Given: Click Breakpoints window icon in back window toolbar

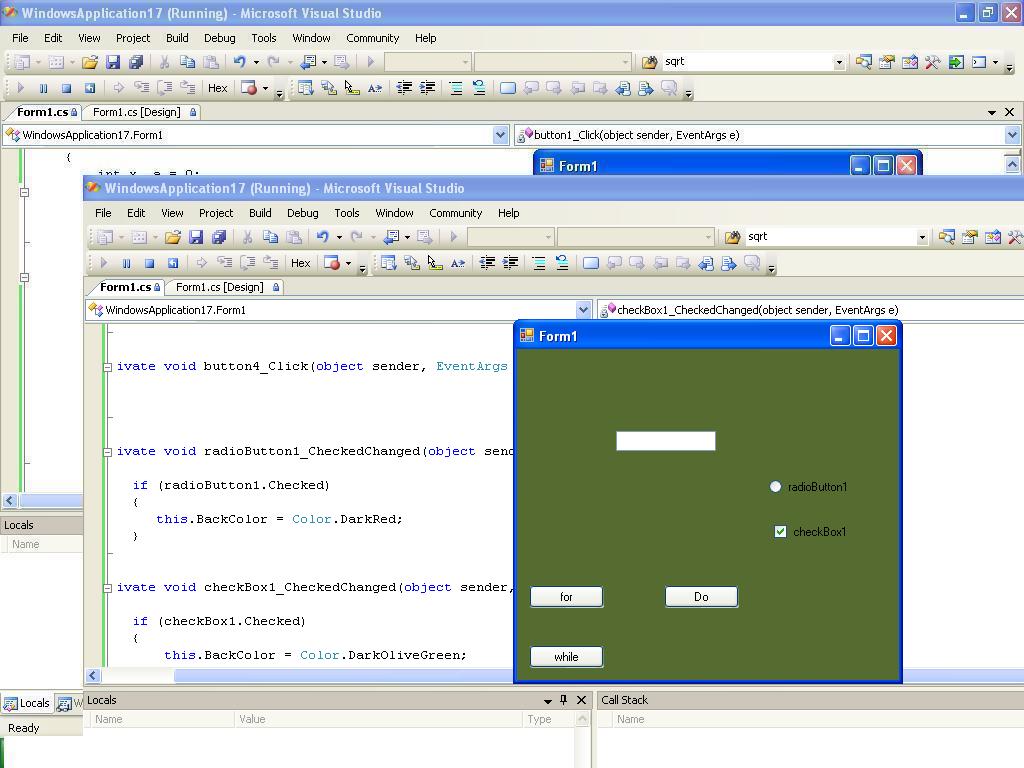Looking at the screenshot, I should pyautogui.click(x=249, y=88).
